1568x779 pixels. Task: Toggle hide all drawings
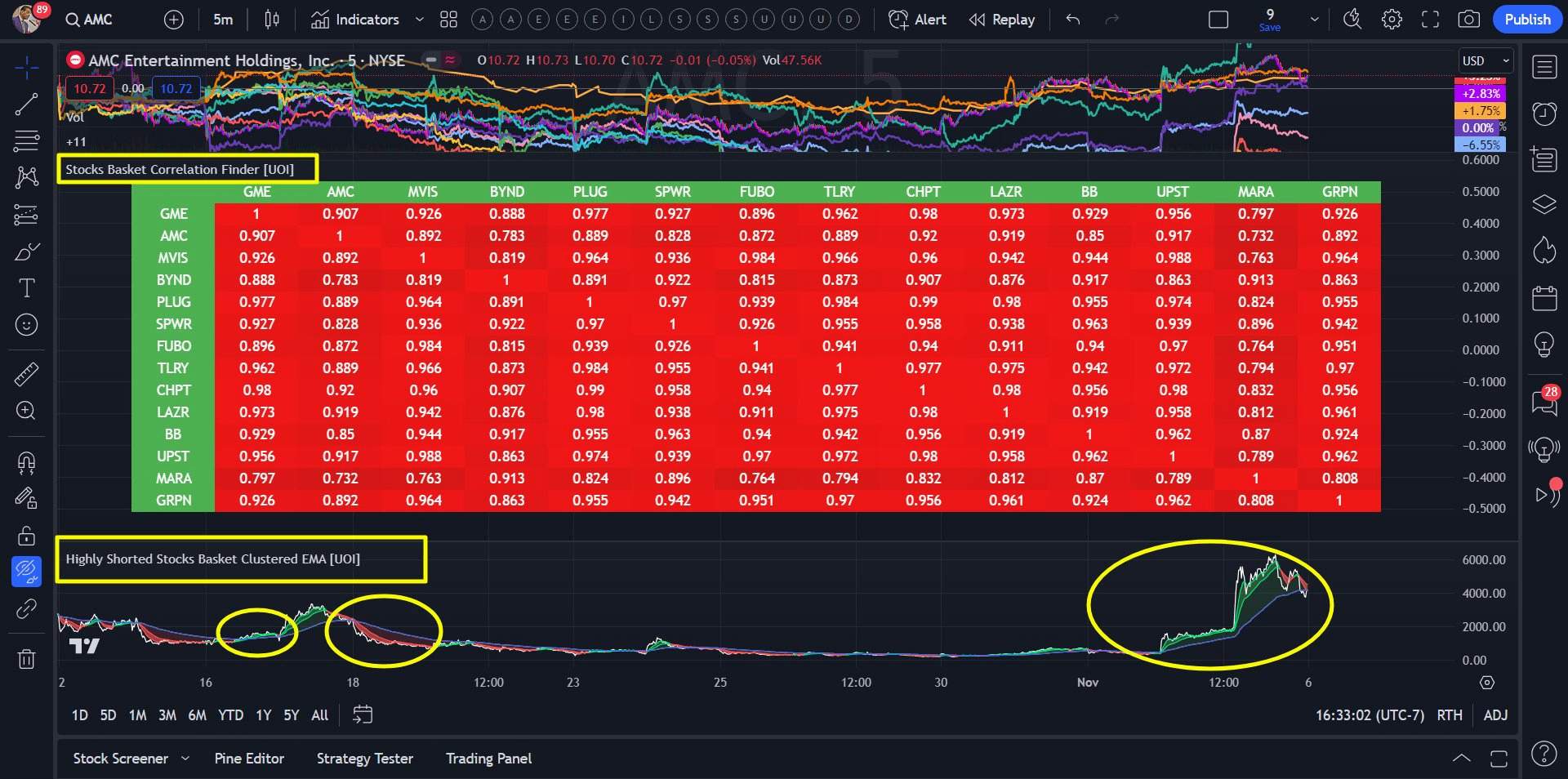point(26,572)
